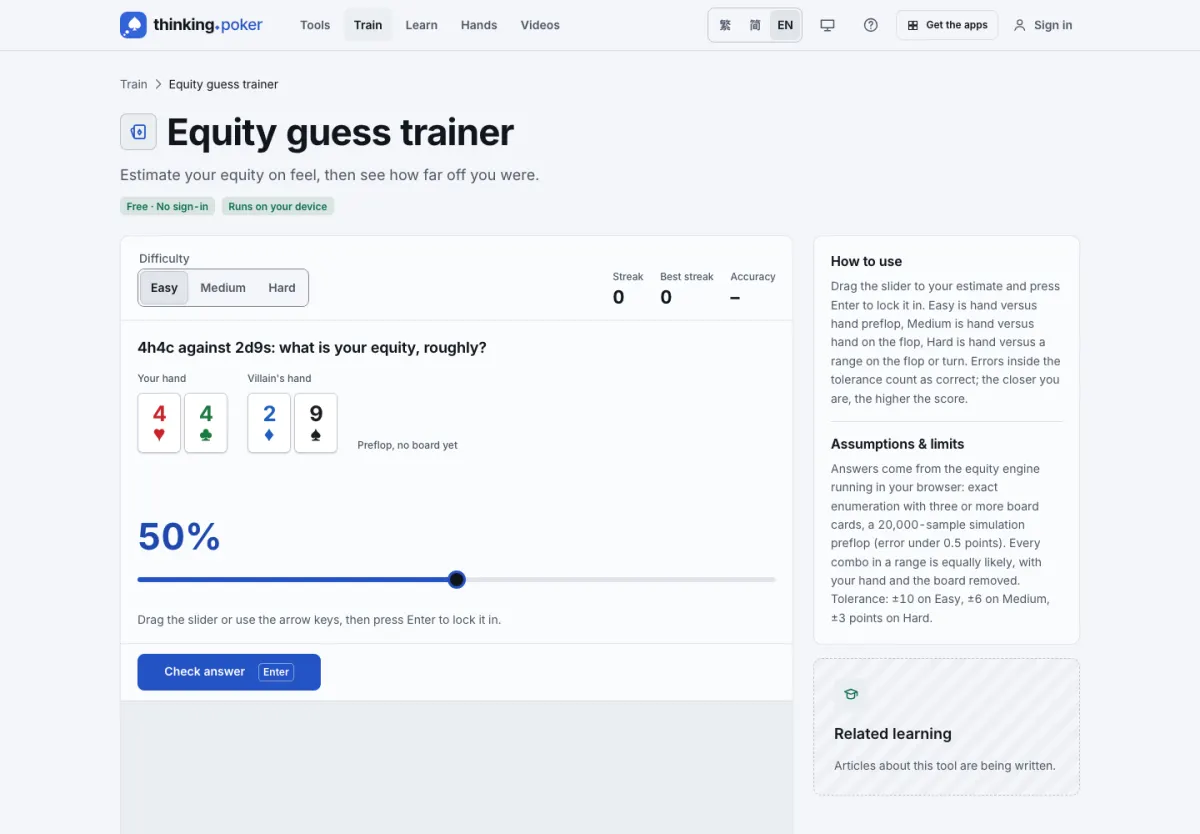
Task: Open the Tools menu
Action: click(315, 25)
